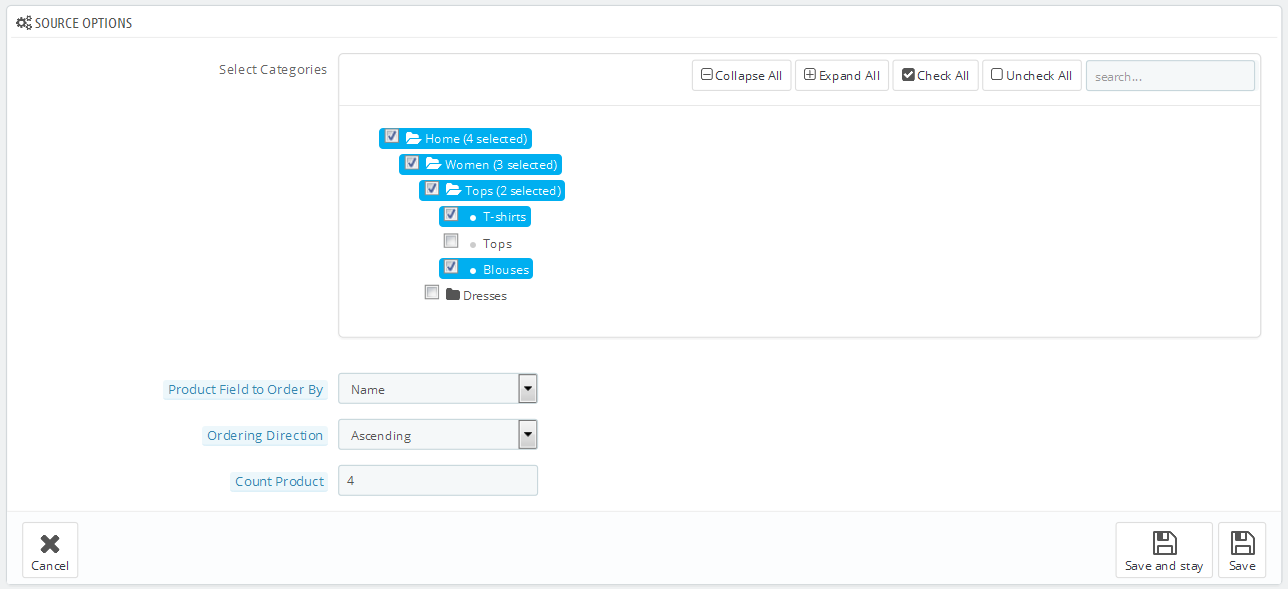Screen dimensions: 1288x589
Task: Click the Dresses closed-folder icon
Action: pos(453,294)
